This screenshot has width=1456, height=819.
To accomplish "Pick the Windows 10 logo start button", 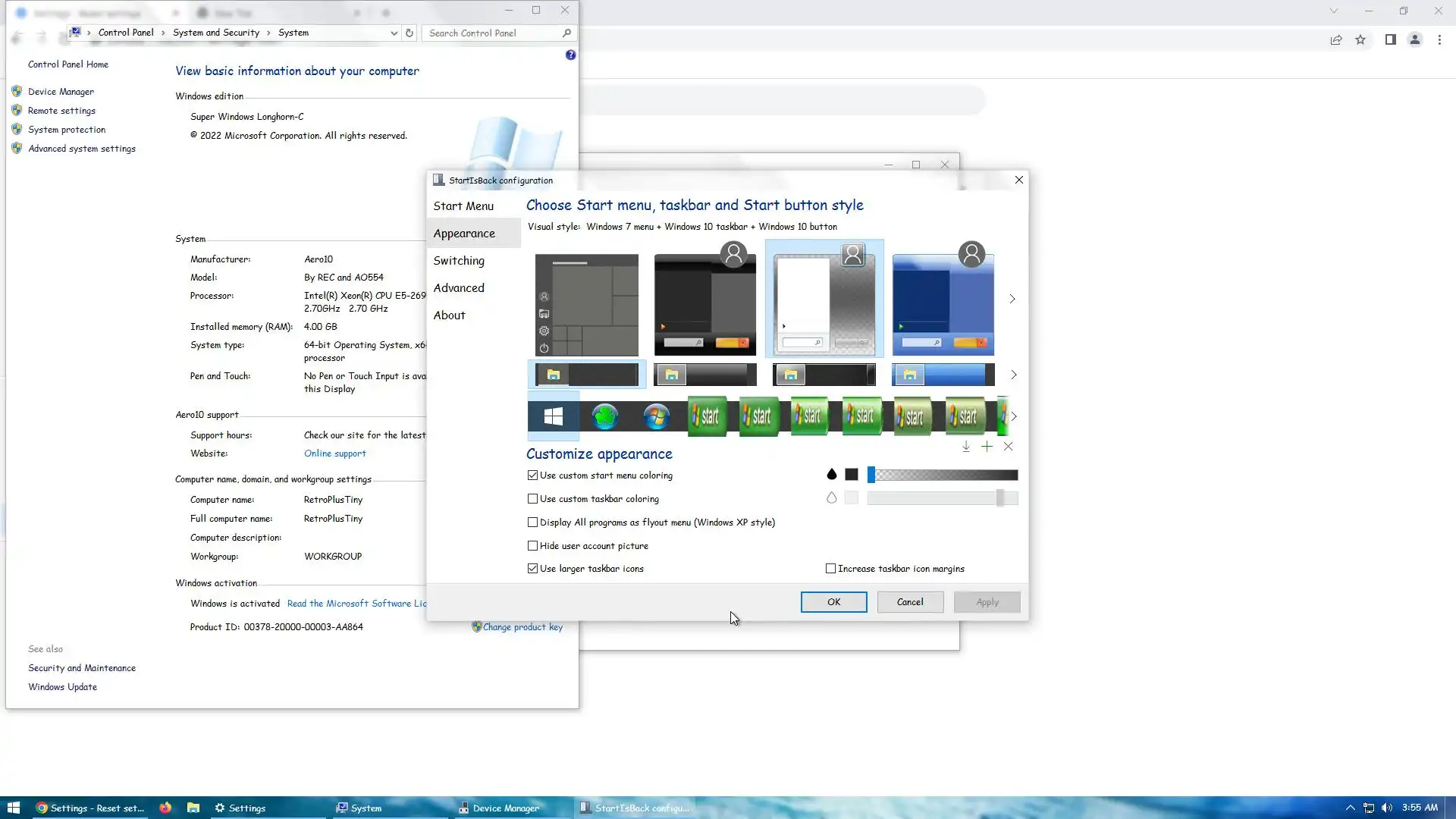I will [554, 416].
